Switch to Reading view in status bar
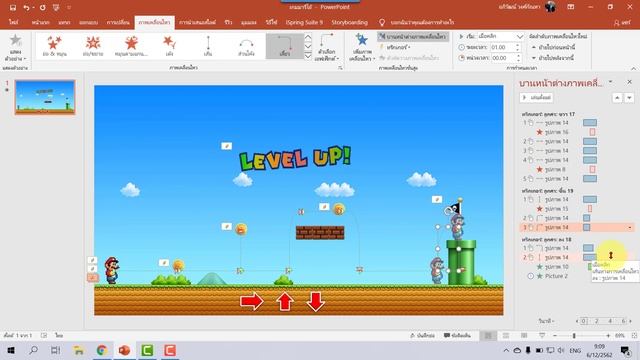The image size is (640, 360). tap(524, 336)
